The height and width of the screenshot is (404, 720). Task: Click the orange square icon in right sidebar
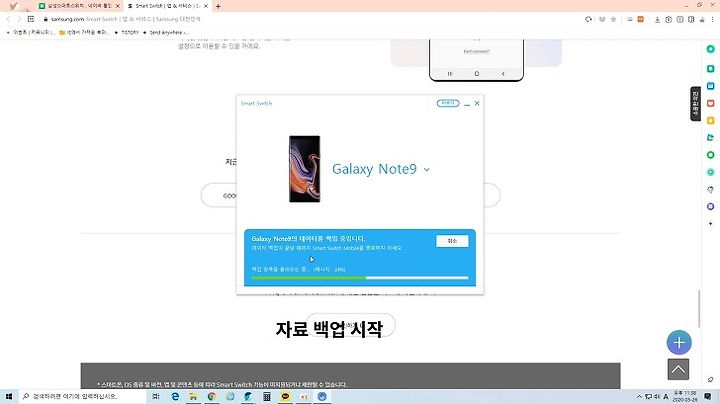pos(710,103)
